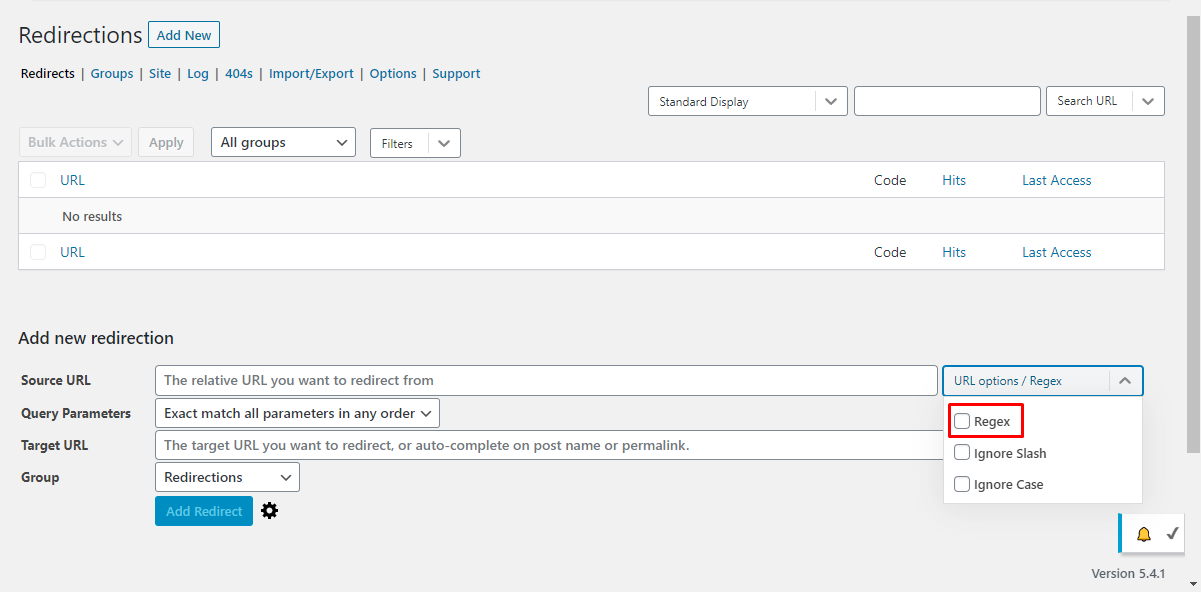Expand the All groups dropdown
Screen dimensions: 1201x592
pos(283,143)
